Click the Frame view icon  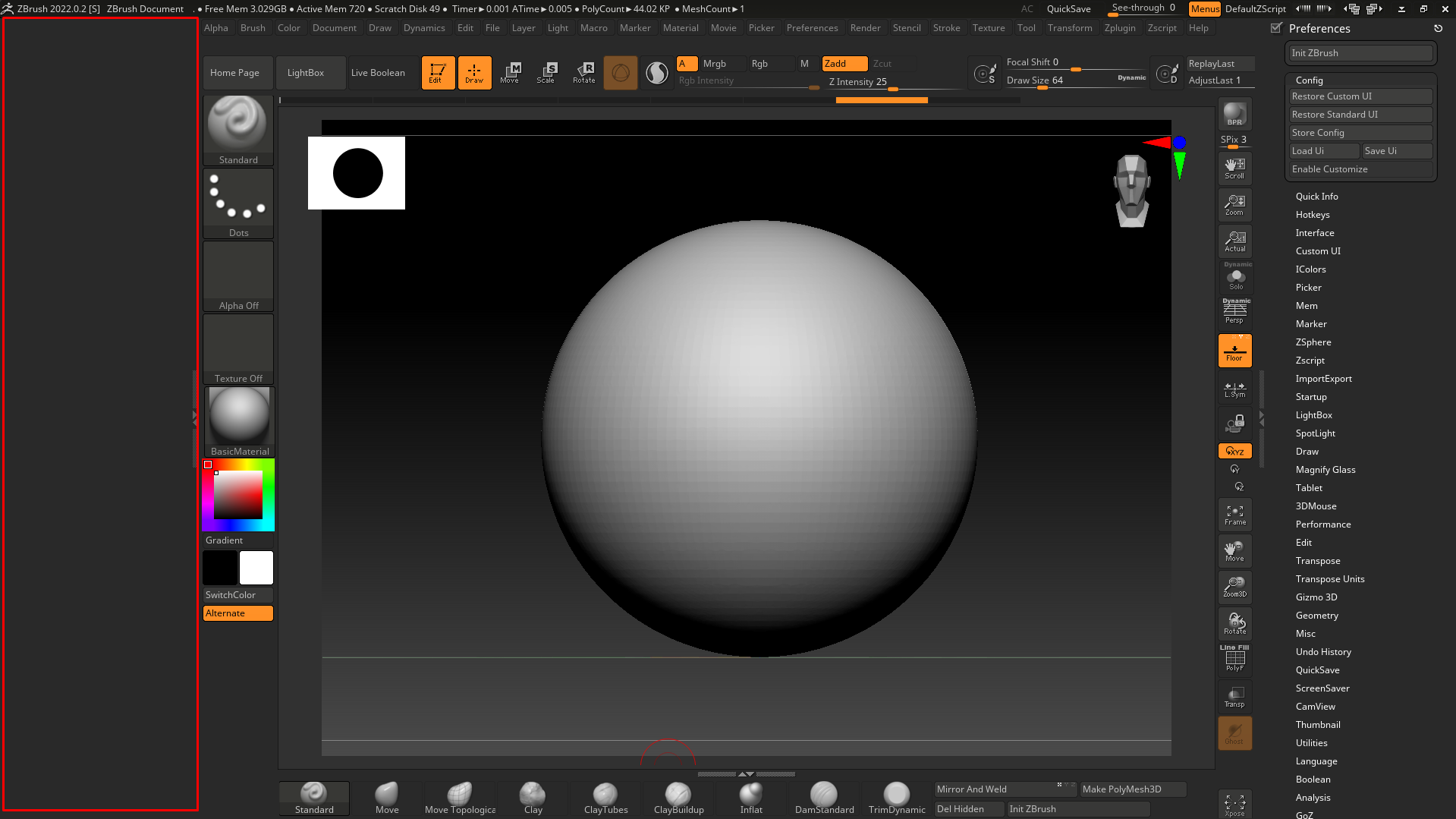(1234, 515)
